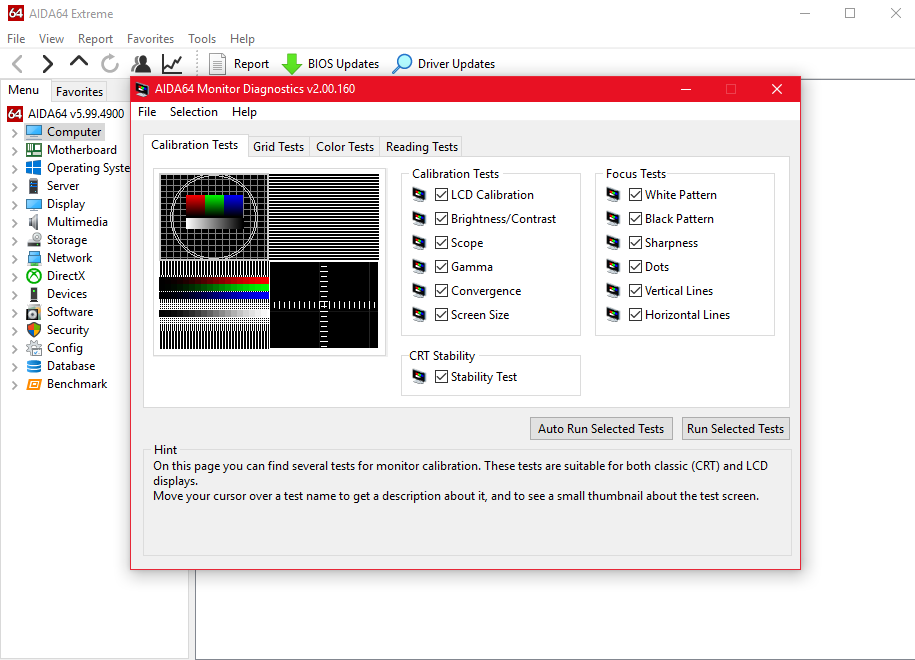Click the Benchmark icon in the tree
The height and width of the screenshot is (660, 915).
point(34,385)
